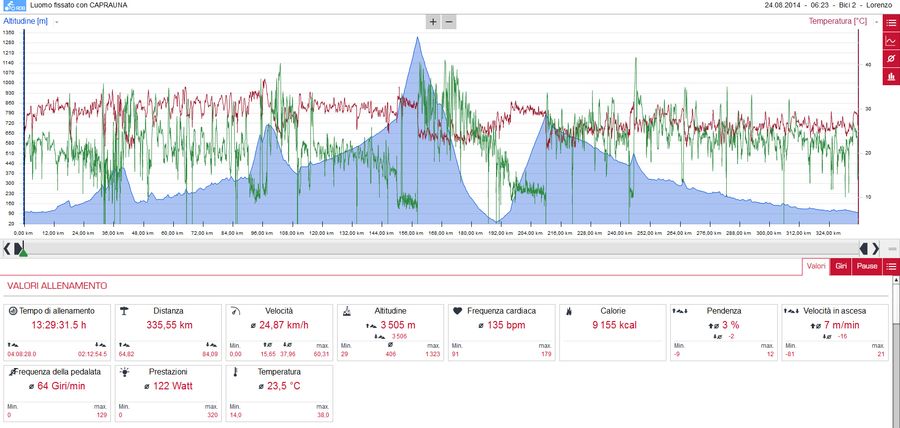Toggle the average values icon
This screenshot has height=428, width=900.
pyautogui.click(x=891, y=59)
